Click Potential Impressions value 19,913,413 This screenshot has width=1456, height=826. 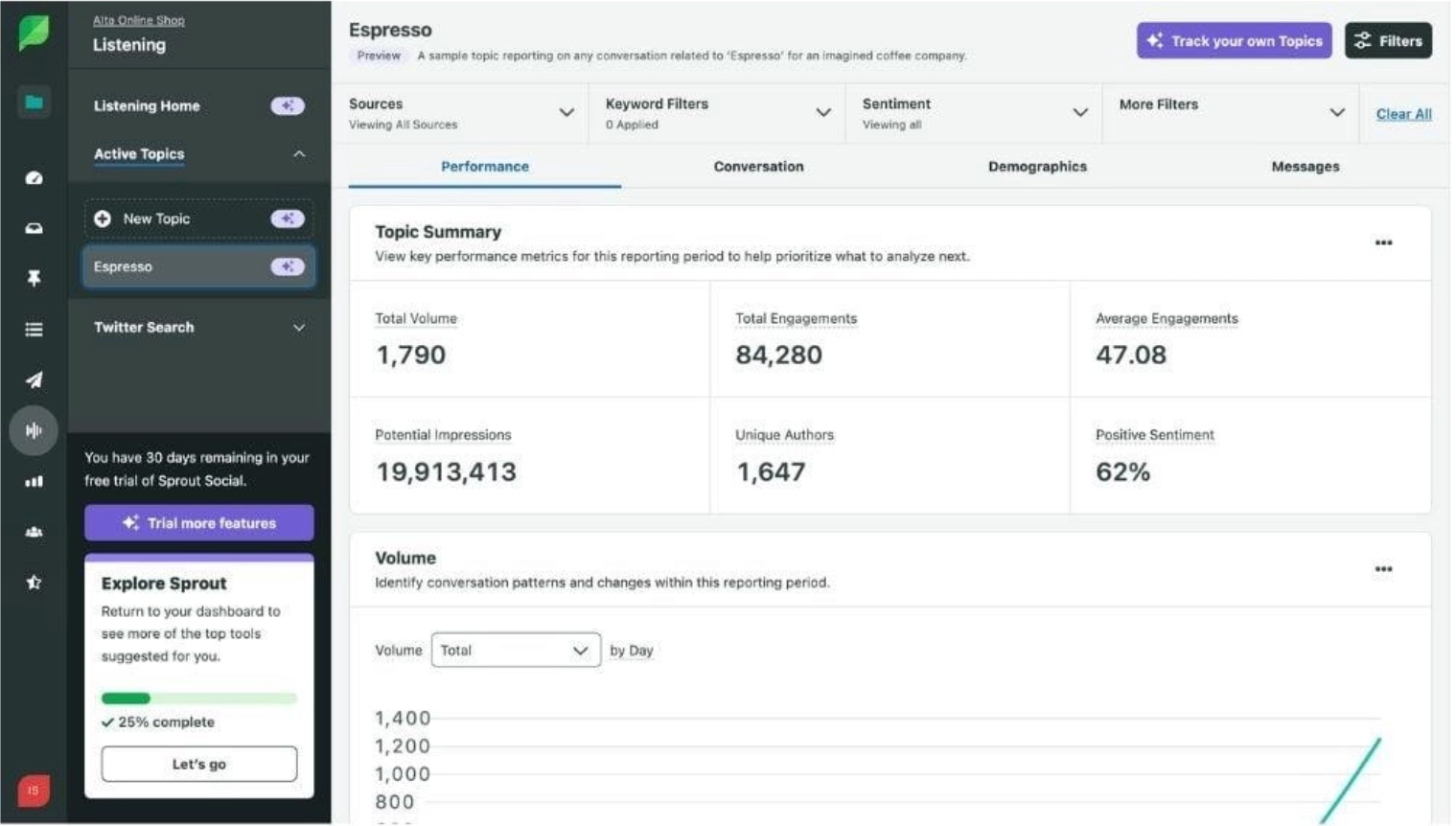(x=447, y=472)
